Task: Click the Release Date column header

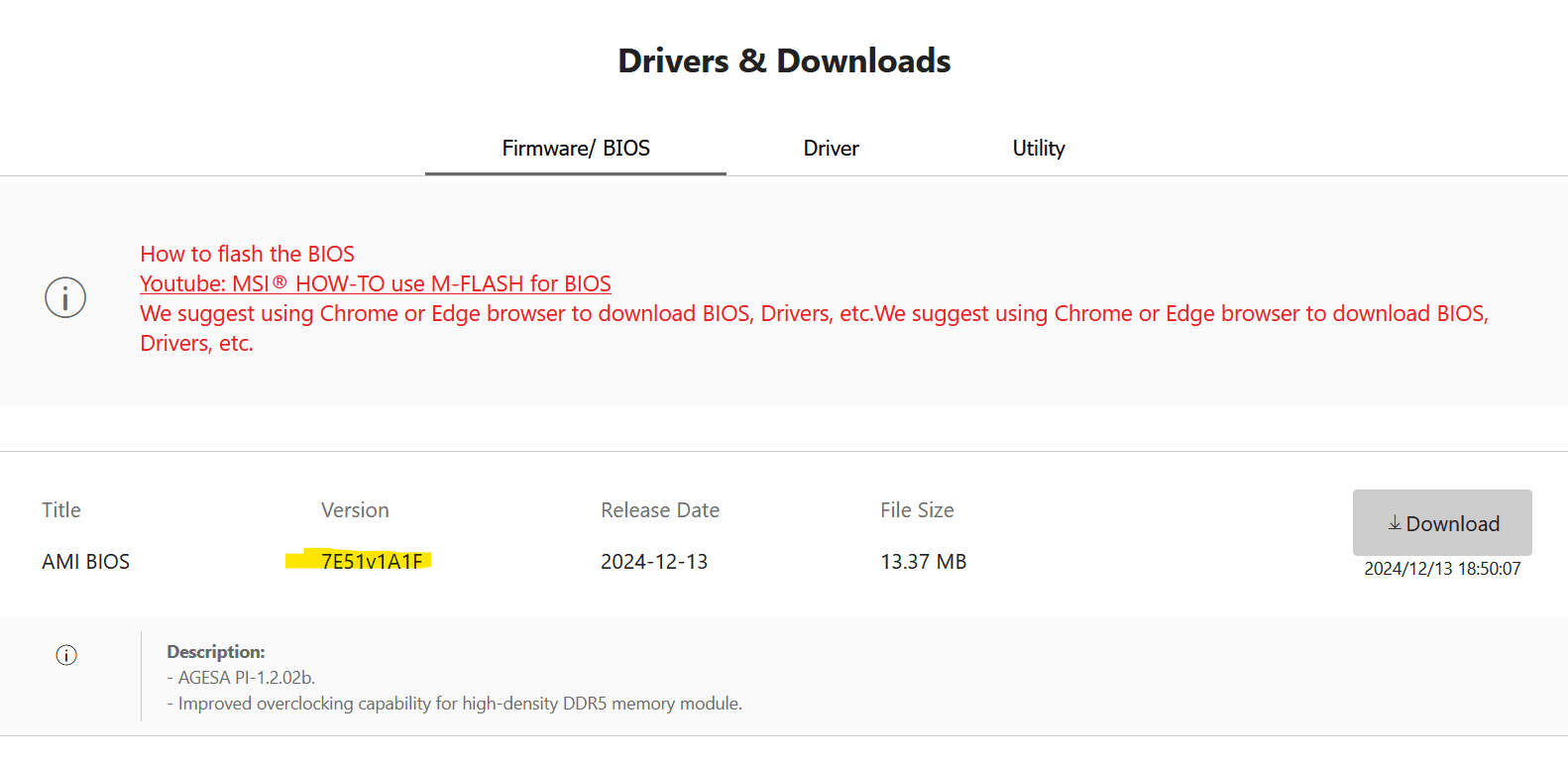Action: click(660, 510)
